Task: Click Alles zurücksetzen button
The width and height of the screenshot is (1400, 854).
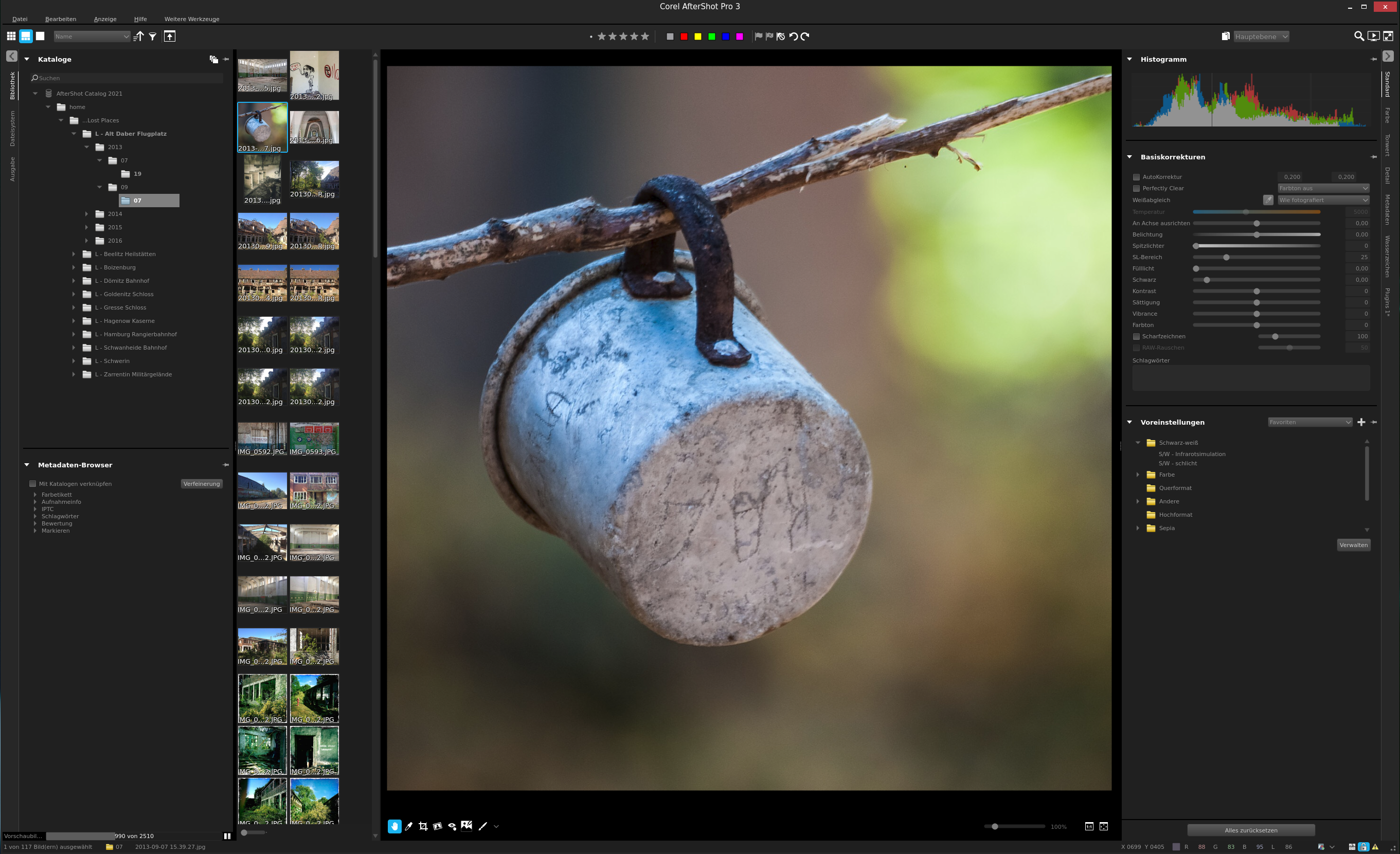Action: (1250, 830)
